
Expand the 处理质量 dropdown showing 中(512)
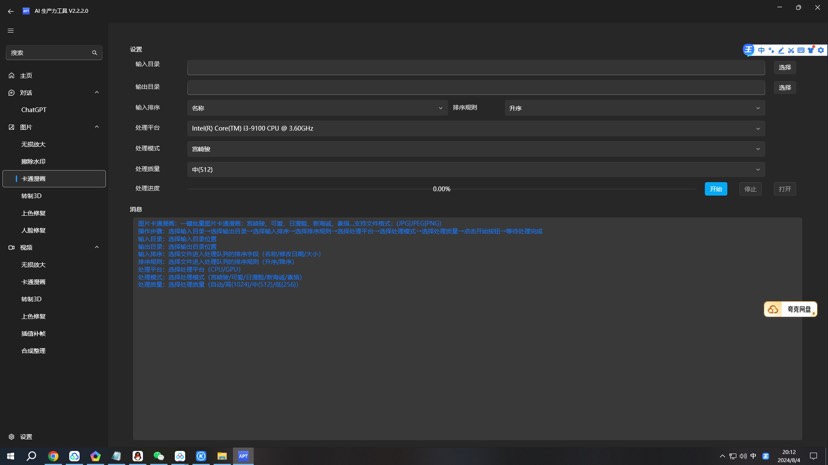475,170
